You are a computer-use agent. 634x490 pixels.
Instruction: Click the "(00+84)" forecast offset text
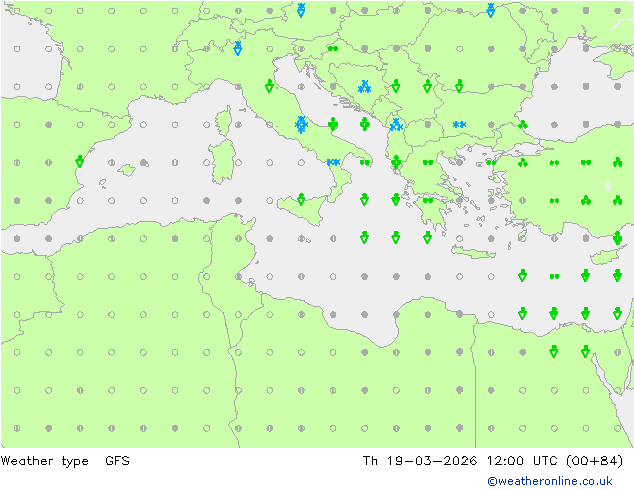pos(594,461)
